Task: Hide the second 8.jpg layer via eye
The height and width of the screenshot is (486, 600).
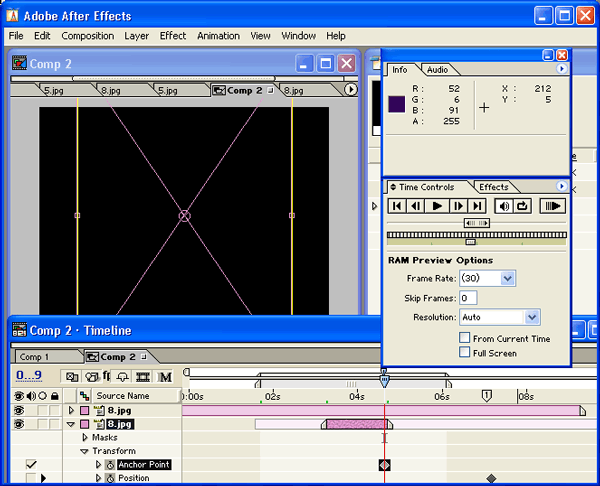Action: pyautogui.click(x=19, y=424)
